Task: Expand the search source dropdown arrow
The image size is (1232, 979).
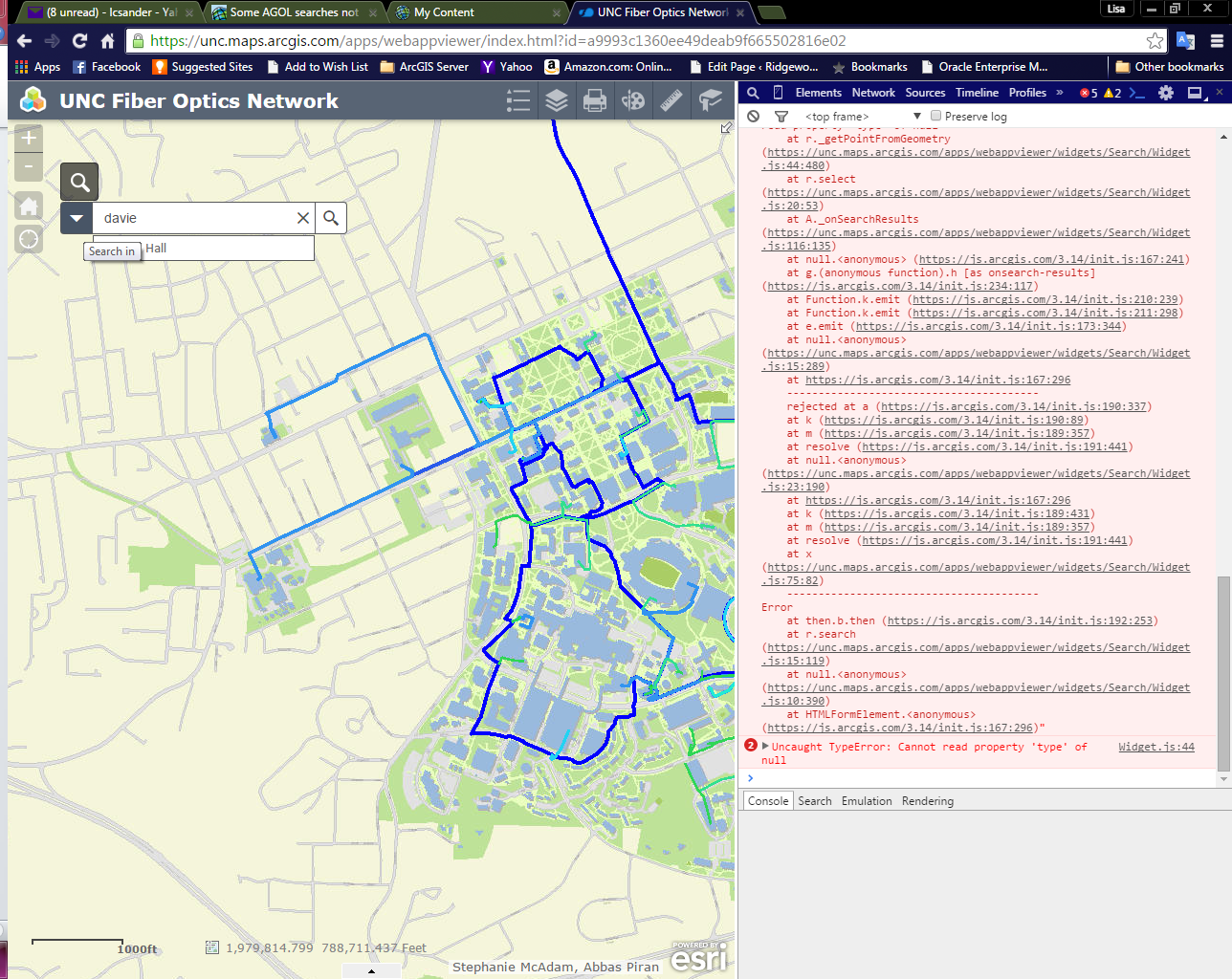Action: click(x=77, y=218)
